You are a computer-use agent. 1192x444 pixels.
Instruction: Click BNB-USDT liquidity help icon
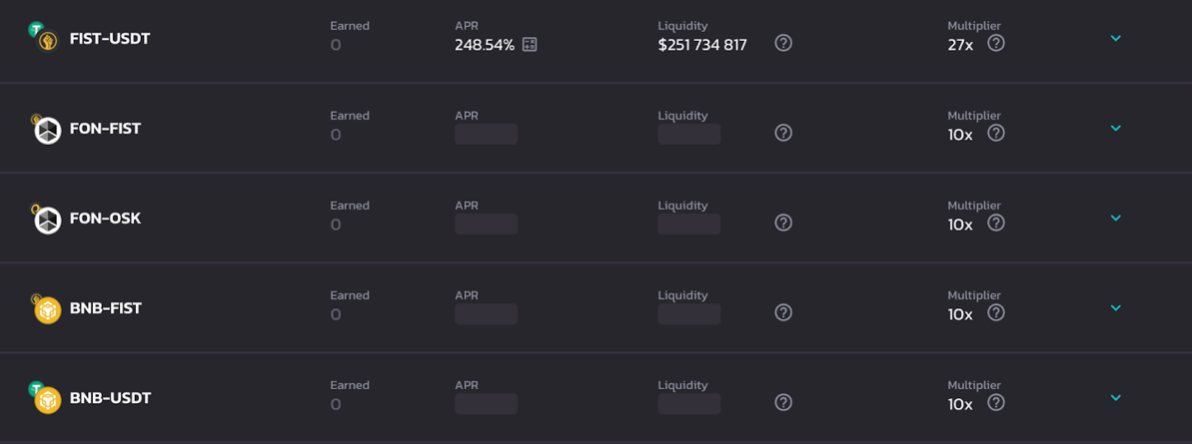783,403
